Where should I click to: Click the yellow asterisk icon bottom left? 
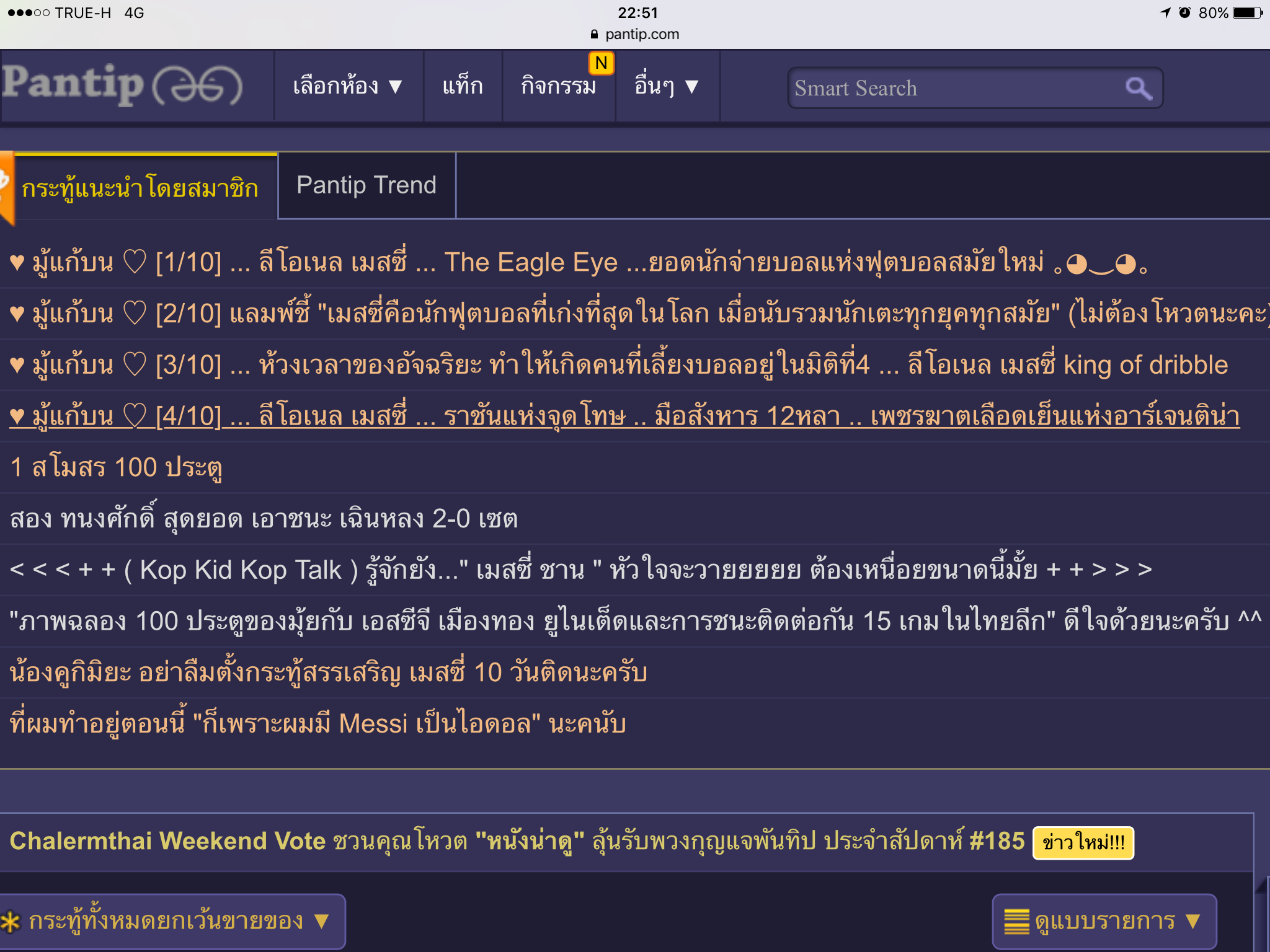(11, 922)
